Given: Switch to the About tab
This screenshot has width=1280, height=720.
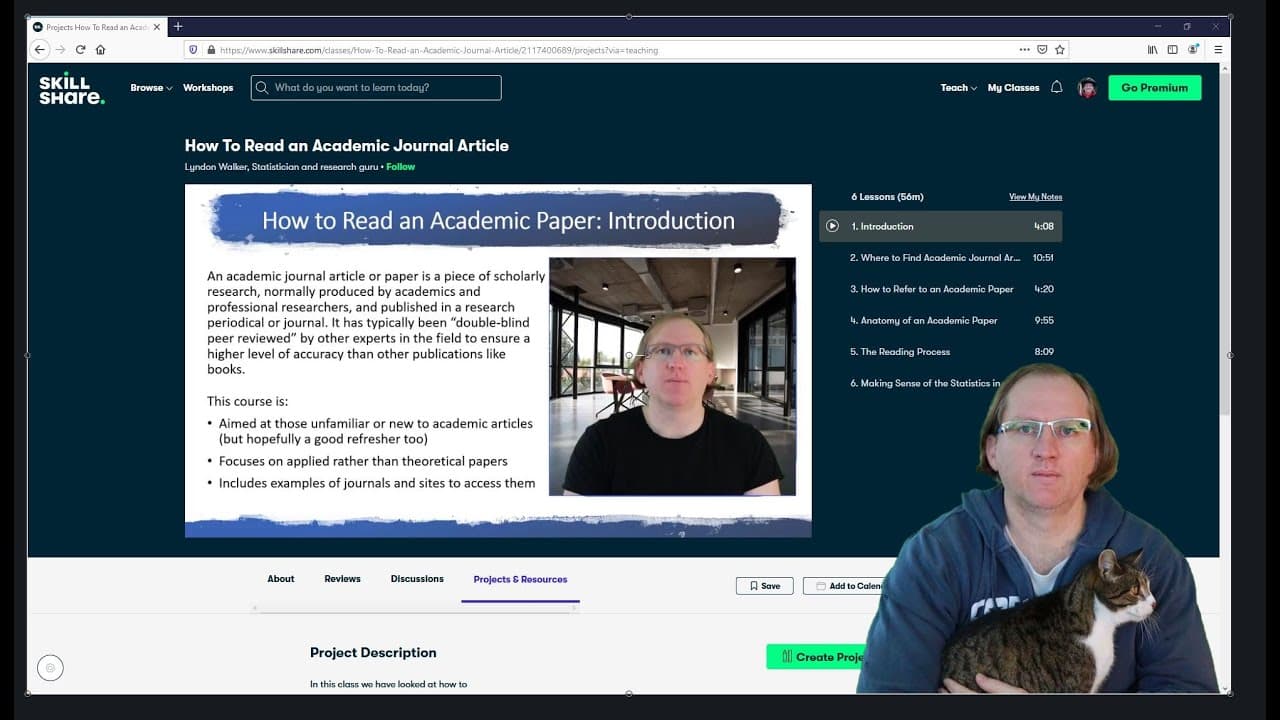Looking at the screenshot, I should [x=281, y=579].
